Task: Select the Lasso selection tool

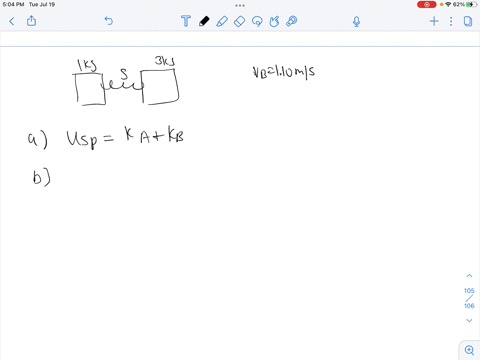Action: pos(257,21)
